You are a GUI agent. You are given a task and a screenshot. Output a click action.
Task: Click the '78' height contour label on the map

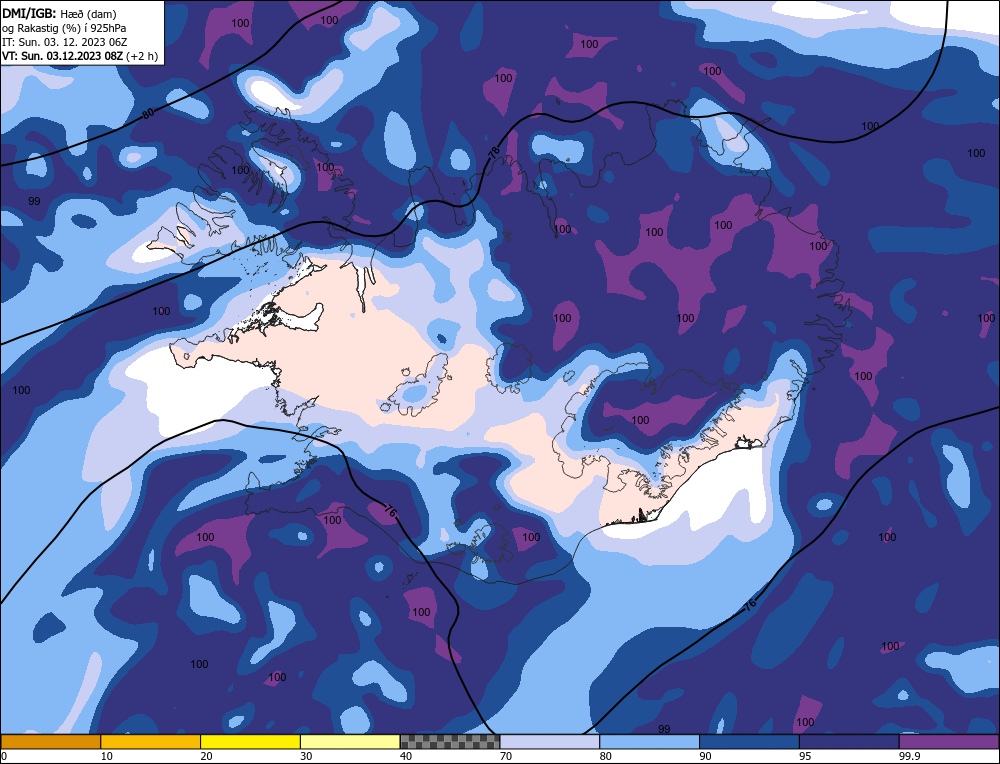[x=494, y=152]
